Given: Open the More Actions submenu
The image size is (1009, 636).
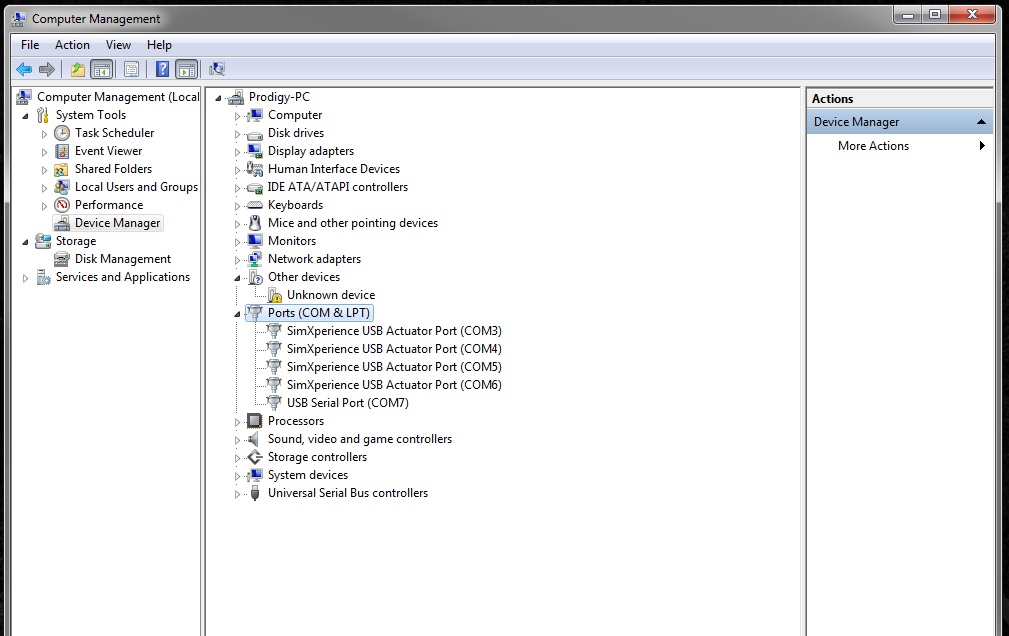Looking at the screenshot, I should coord(873,146).
